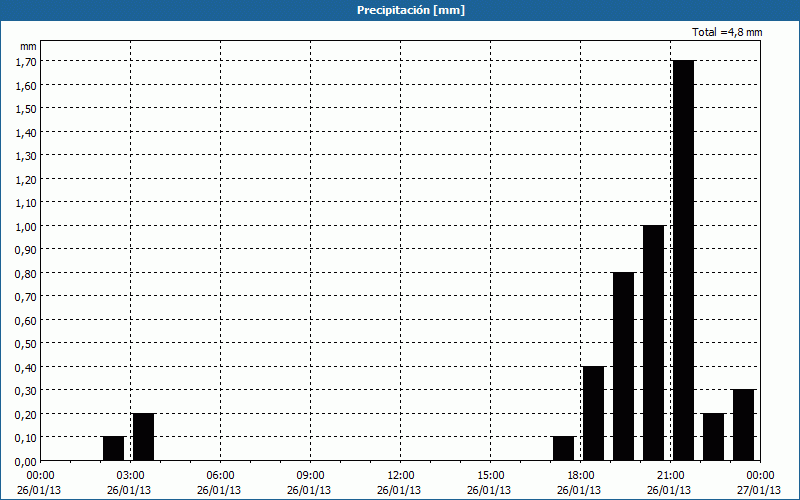Image resolution: width=800 pixels, height=500 pixels.
Task: Click the '00:00 27/01/13' x-axis label
Action: (759, 483)
